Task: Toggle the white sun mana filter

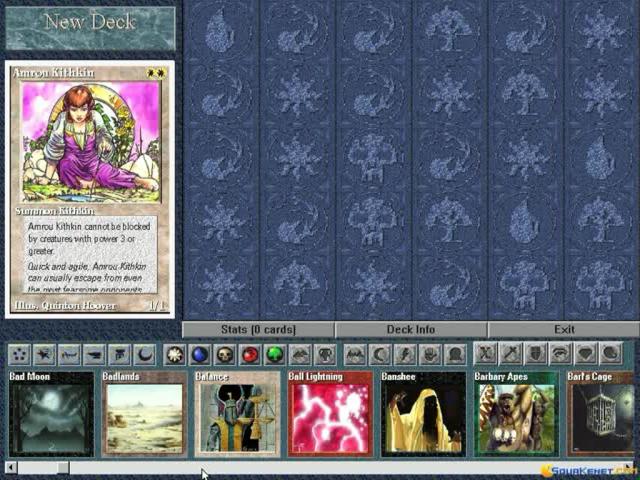Action: tap(176, 354)
